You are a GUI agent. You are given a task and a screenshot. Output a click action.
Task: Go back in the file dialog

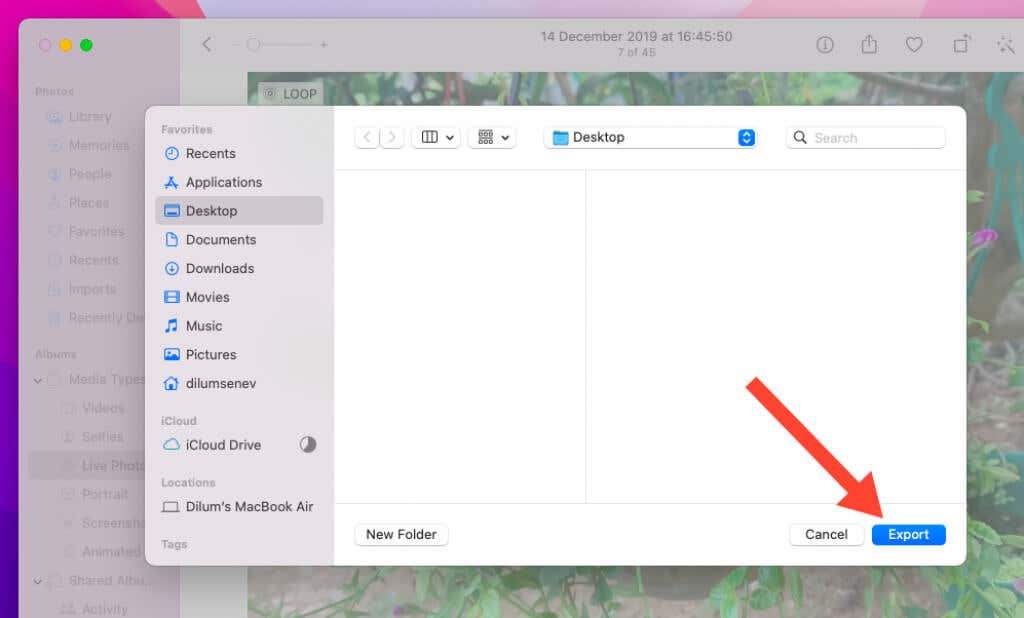click(x=367, y=137)
